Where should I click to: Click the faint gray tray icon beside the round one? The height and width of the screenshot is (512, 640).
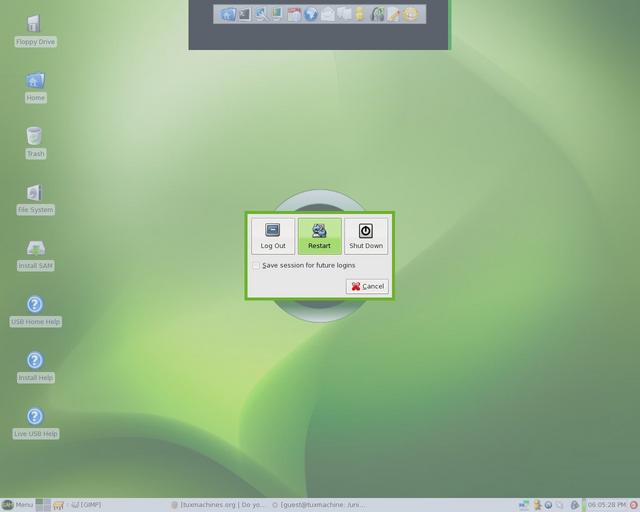560,505
